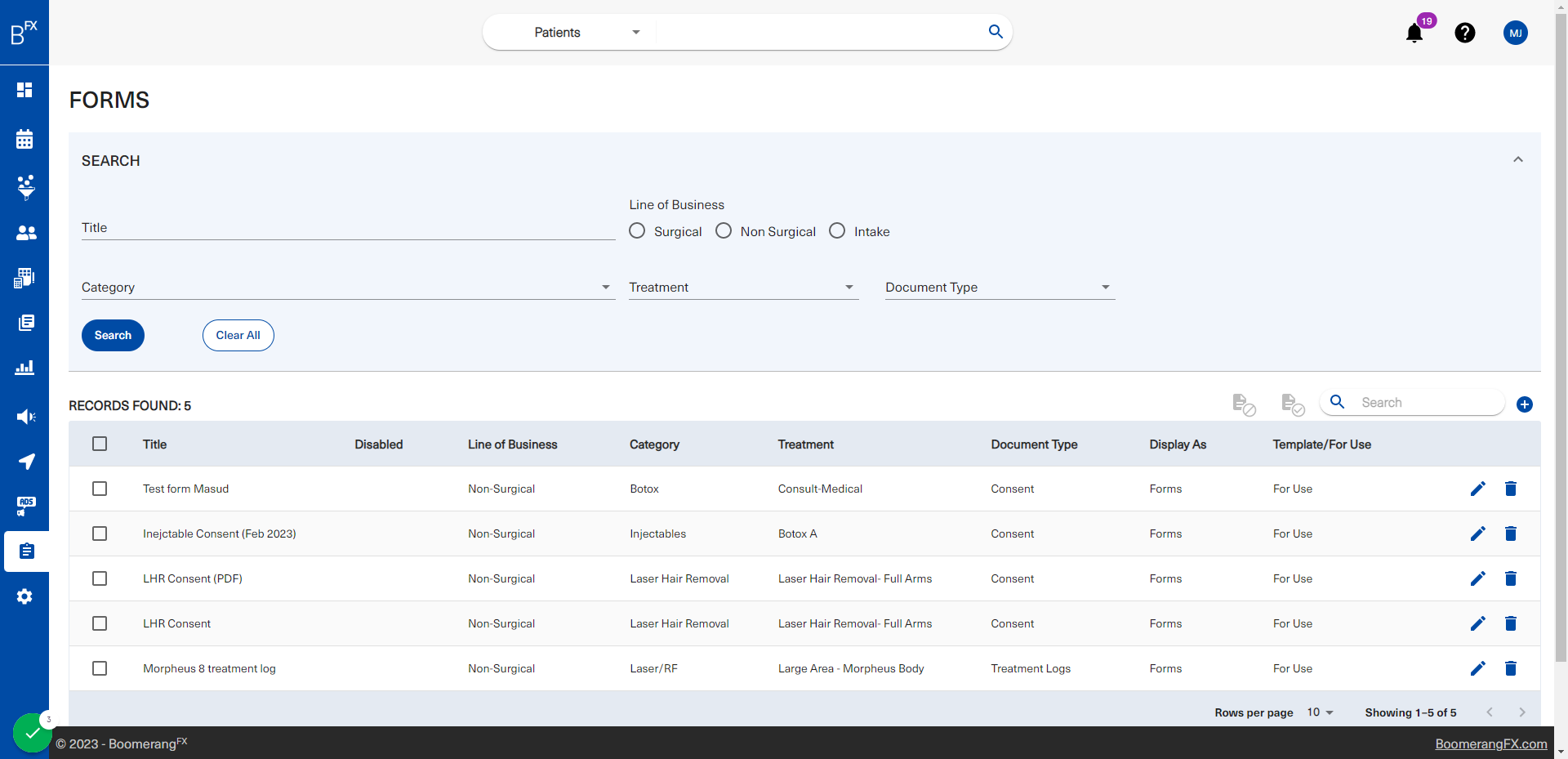The width and height of the screenshot is (1568, 759).
Task: Sort by the Line of Business column header
Action: pos(512,444)
